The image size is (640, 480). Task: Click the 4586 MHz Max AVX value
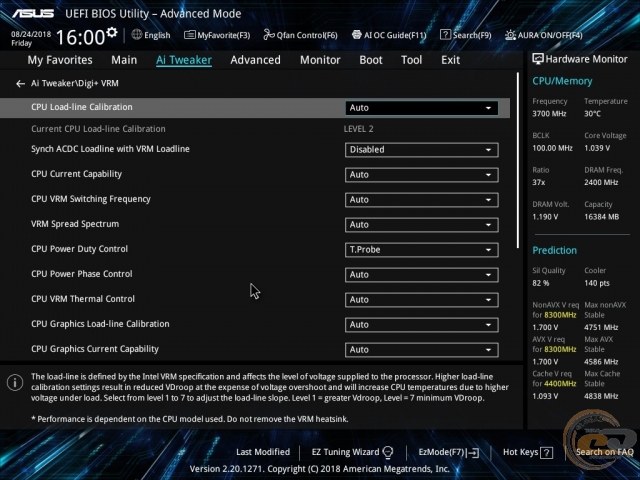click(601, 362)
